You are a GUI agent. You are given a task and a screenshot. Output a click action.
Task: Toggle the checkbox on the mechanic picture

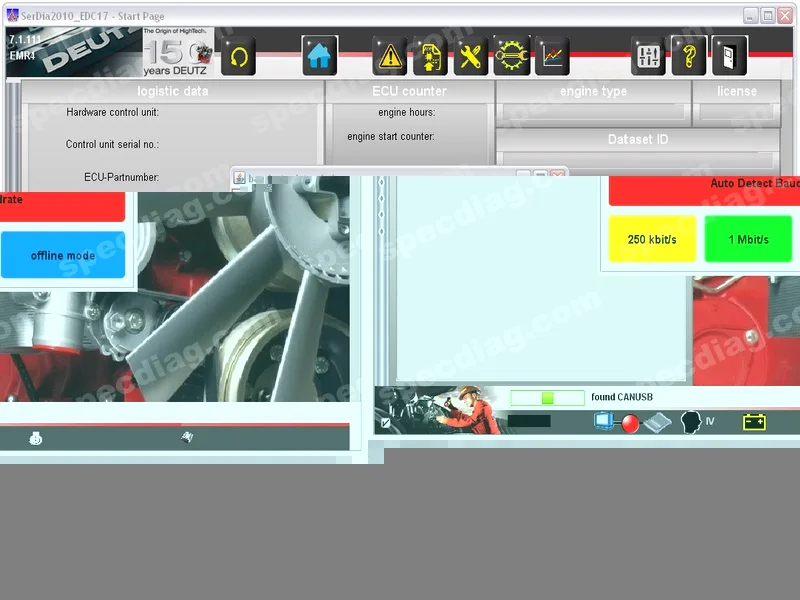click(x=386, y=422)
